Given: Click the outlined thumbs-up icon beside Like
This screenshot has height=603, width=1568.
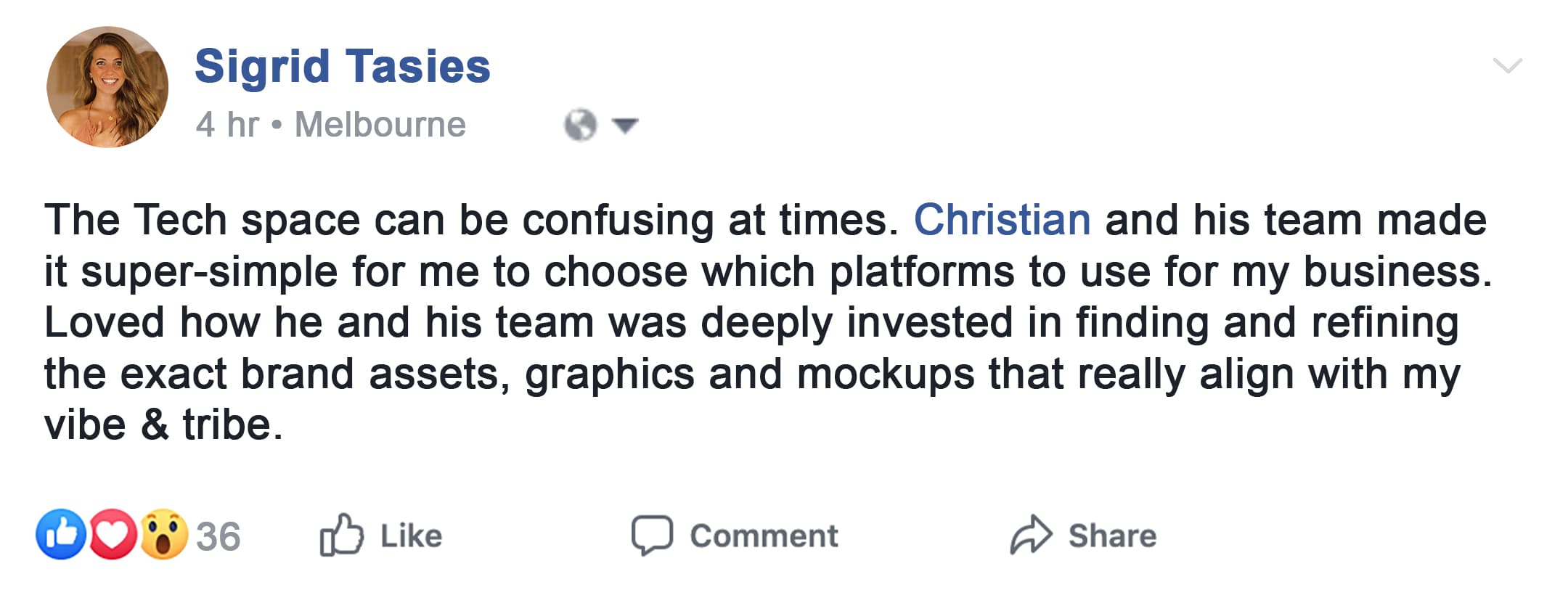Looking at the screenshot, I should point(341,536).
